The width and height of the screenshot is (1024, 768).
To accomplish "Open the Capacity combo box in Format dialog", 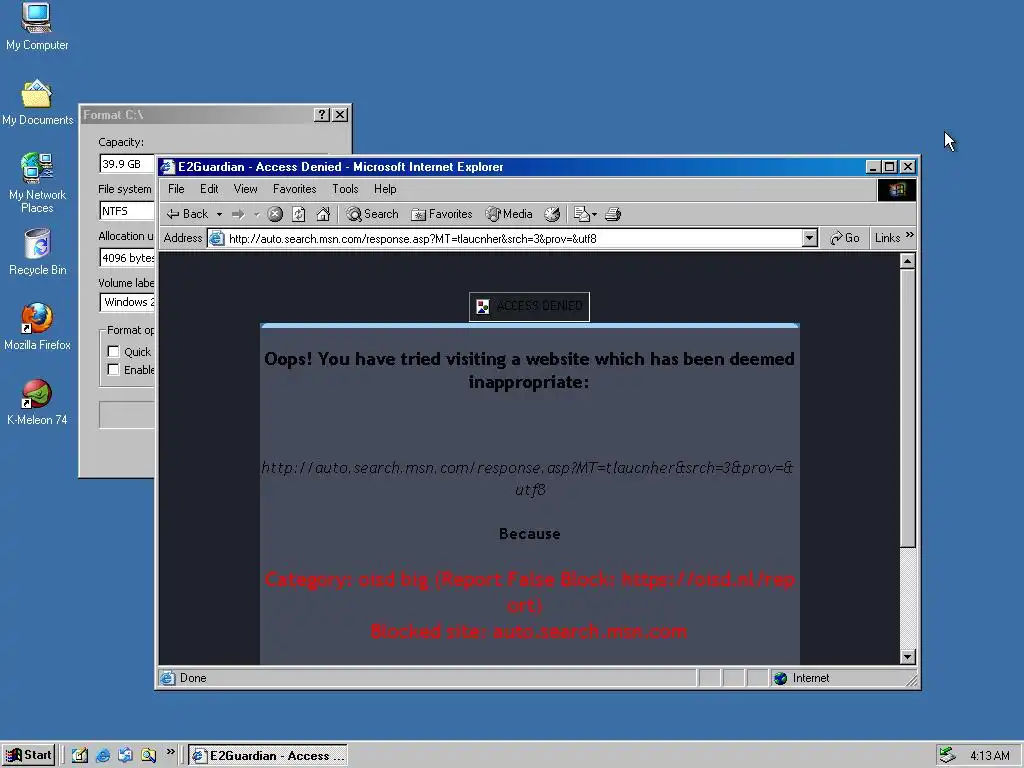I will pyautogui.click(x=127, y=164).
